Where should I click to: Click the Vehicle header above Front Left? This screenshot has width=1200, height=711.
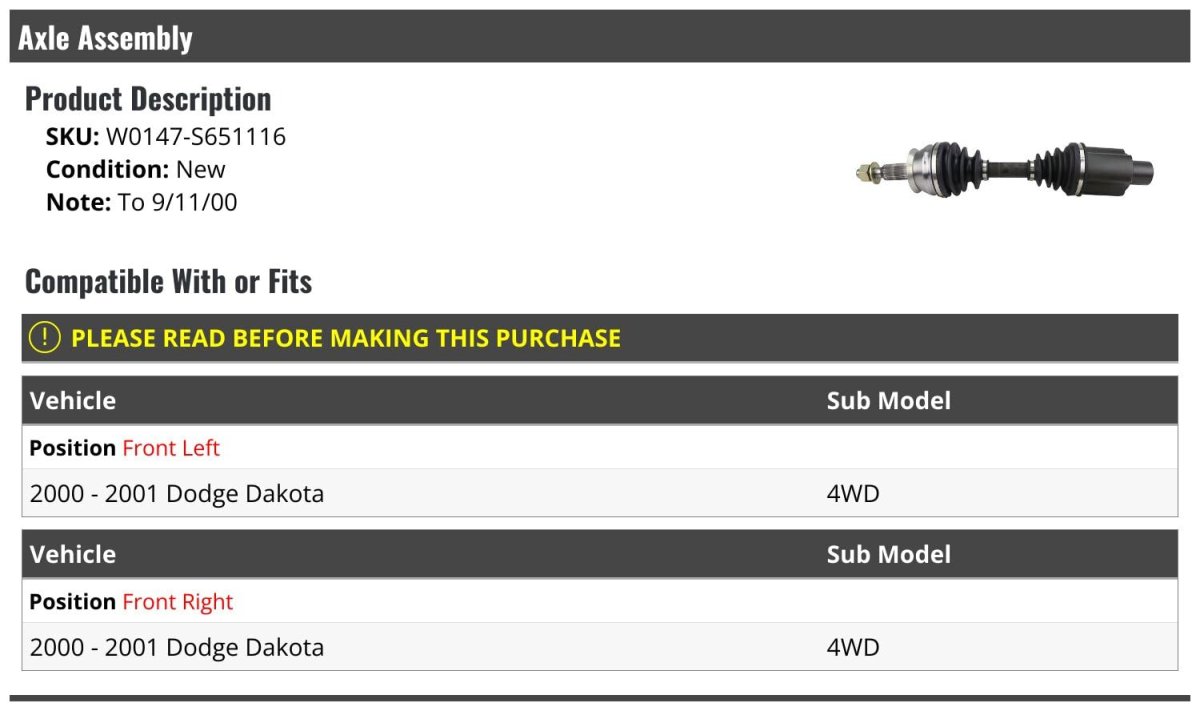pyautogui.click(x=73, y=401)
